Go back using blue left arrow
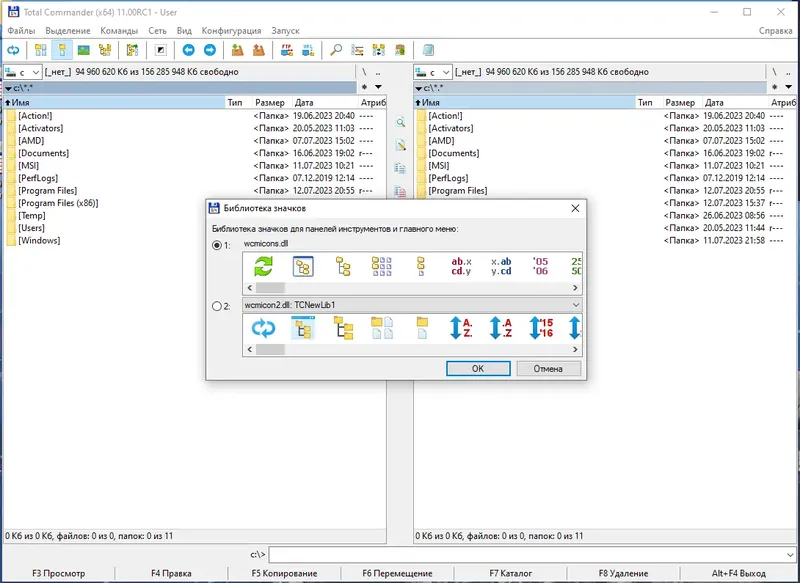800x583 pixels. tap(188, 50)
